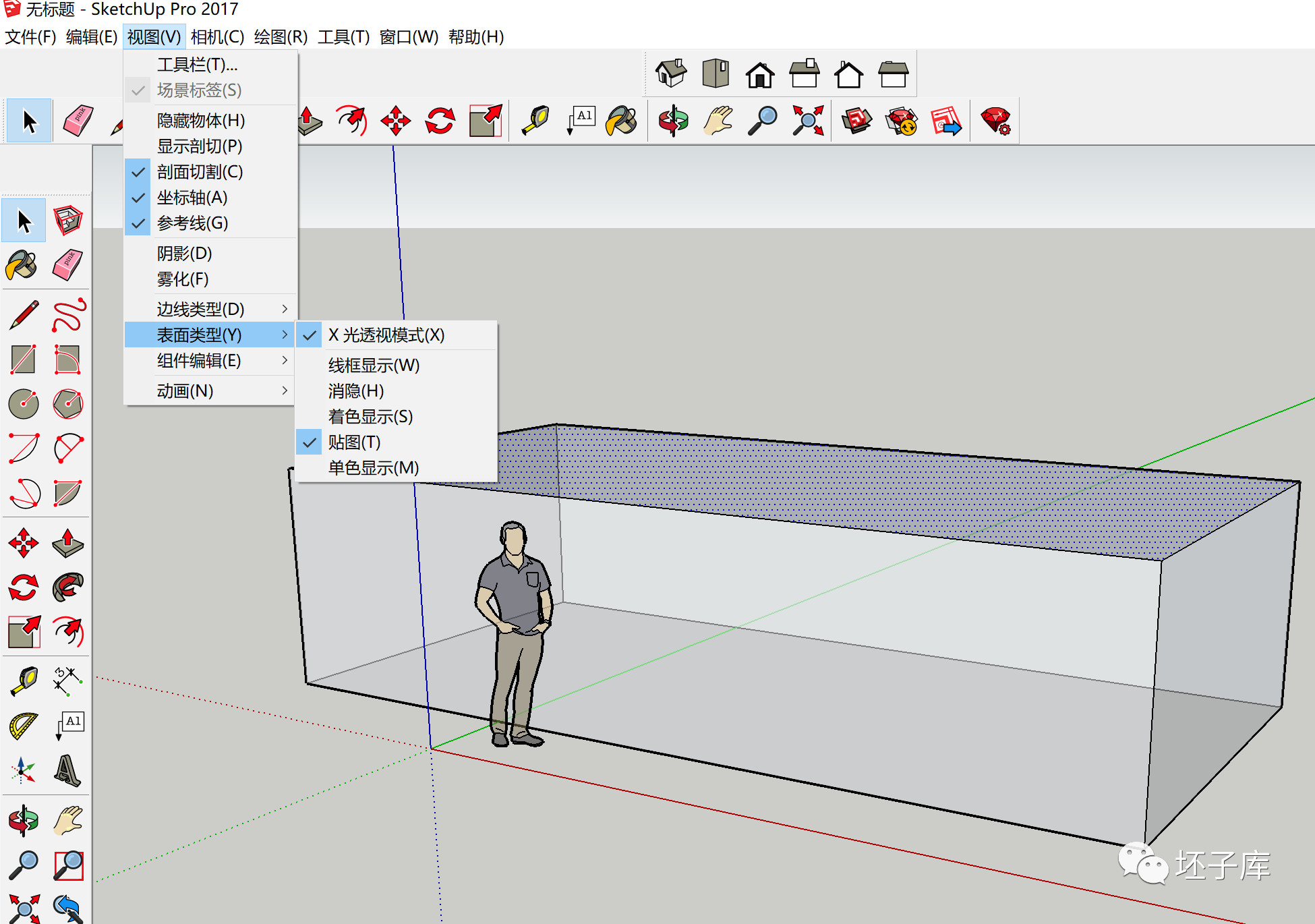Viewport: 1315px width, 924px height.
Task: Activate the Orbit tool in top toolbar
Action: tap(673, 121)
